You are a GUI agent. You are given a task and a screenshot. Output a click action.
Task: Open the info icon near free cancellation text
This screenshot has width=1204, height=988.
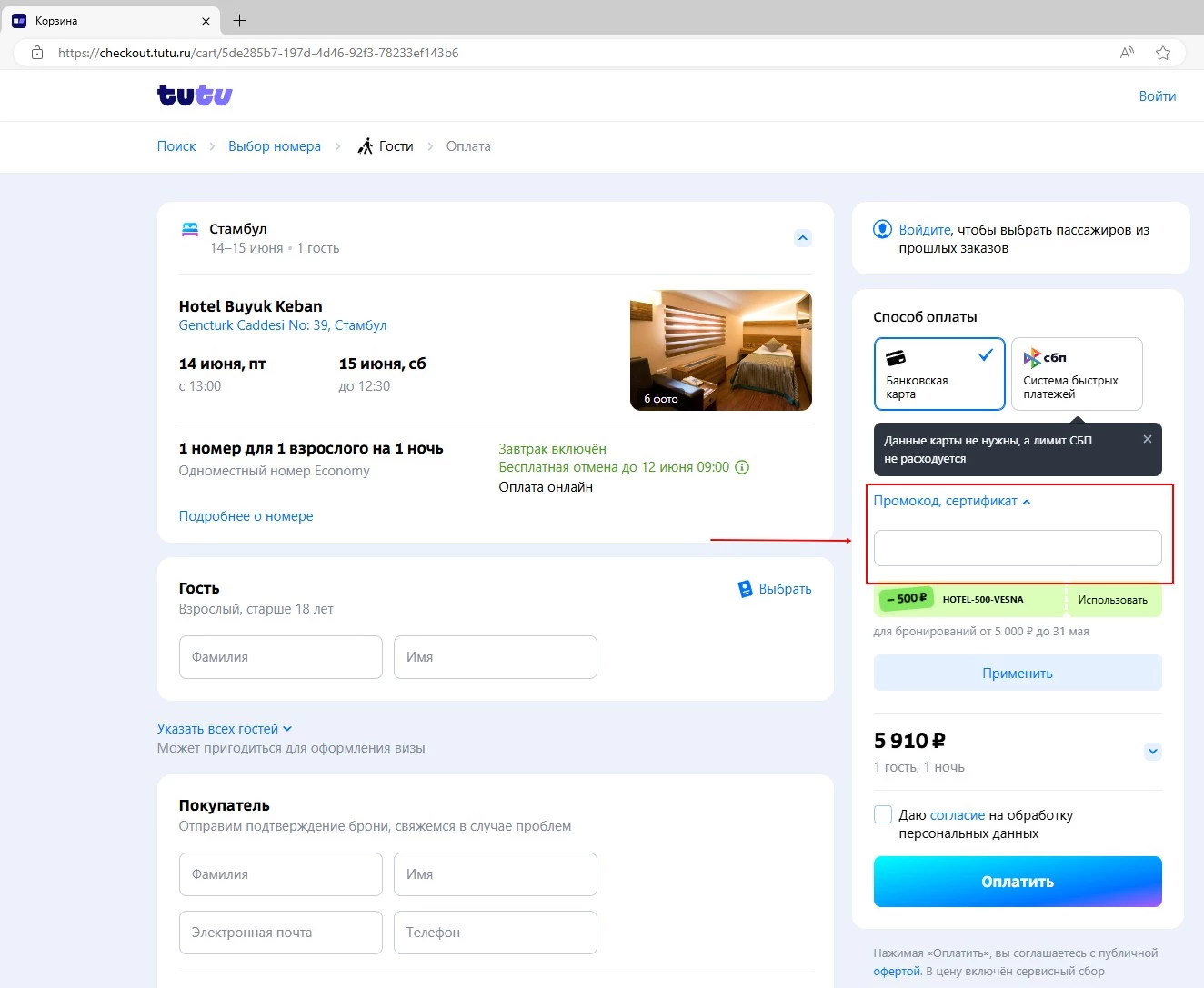742,467
